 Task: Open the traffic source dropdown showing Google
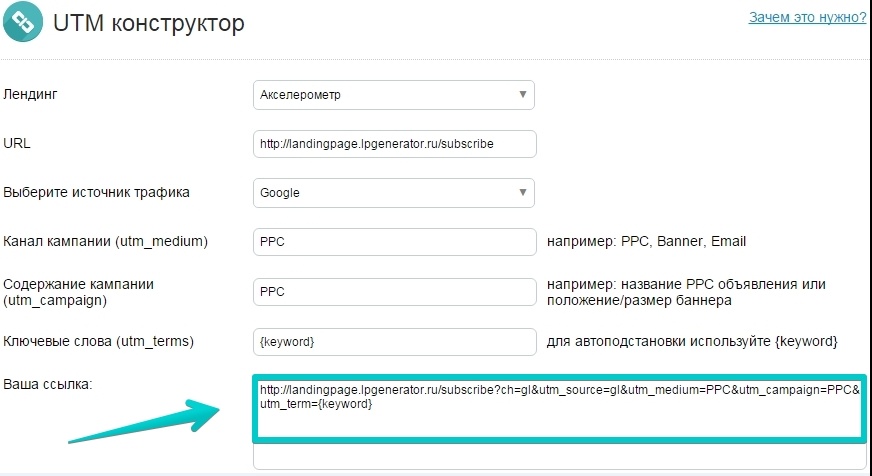pyautogui.click(x=394, y=192)
